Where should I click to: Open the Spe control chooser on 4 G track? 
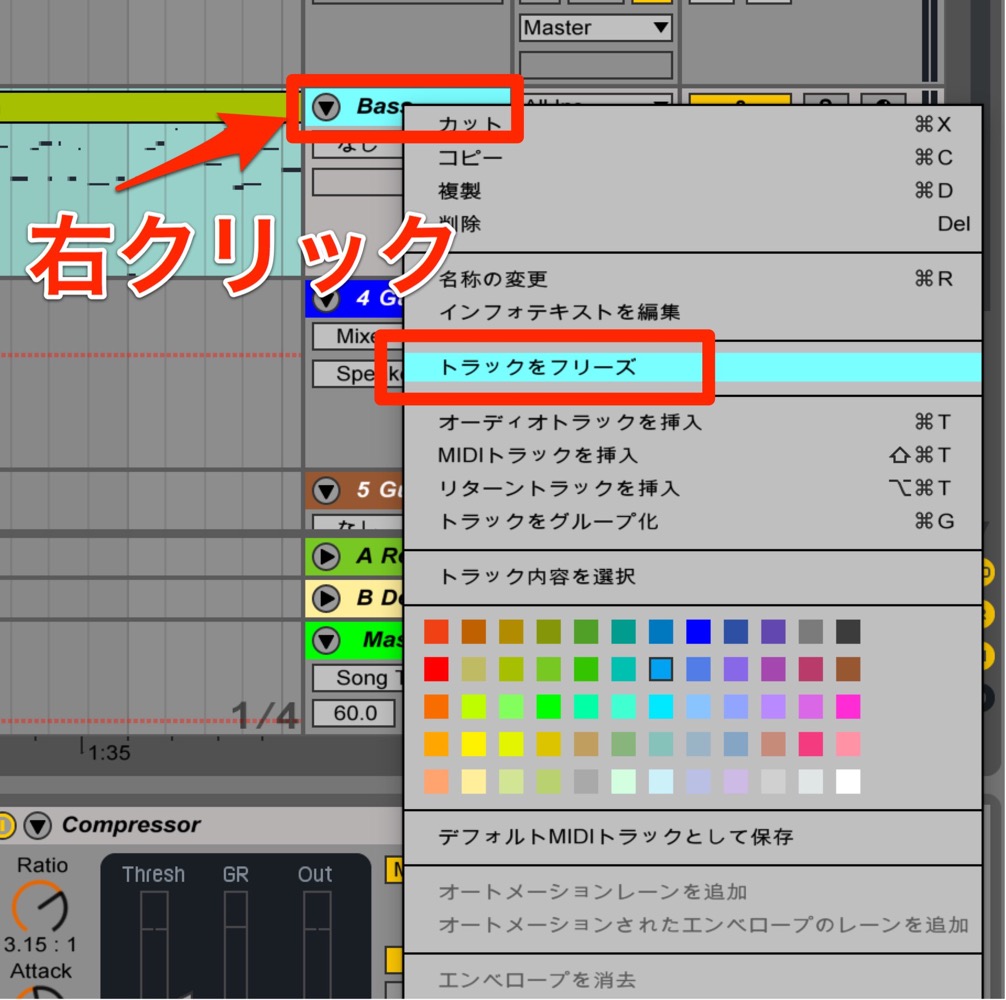[356, 374]
